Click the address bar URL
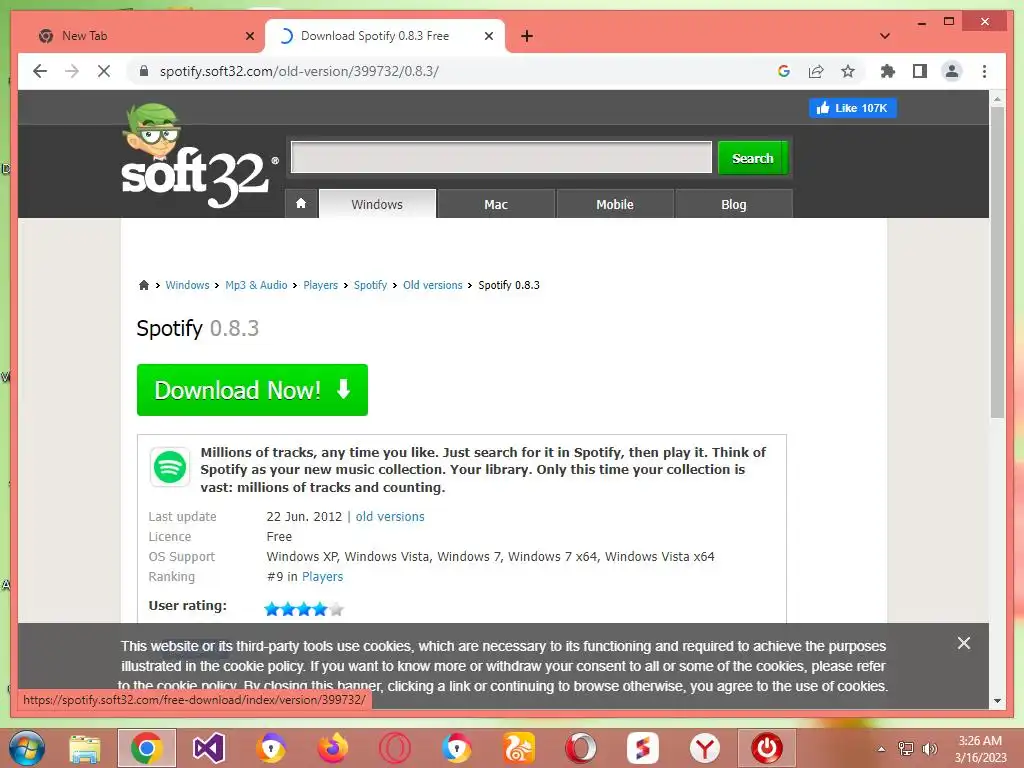The width and height of the screenshot is (1024, 768). click(299, 71)
